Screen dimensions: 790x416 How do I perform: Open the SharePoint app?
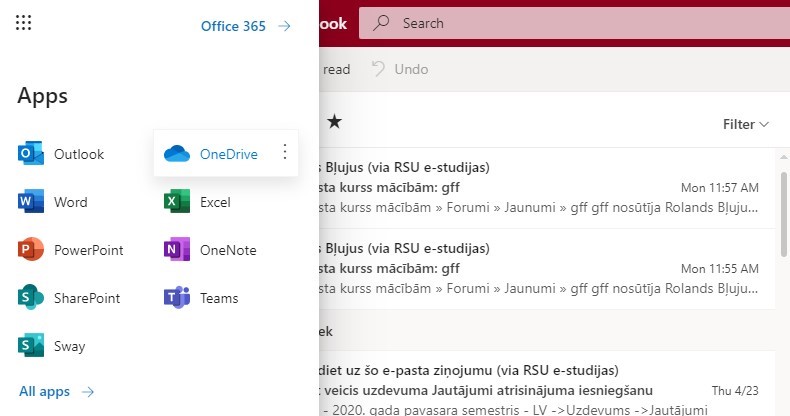69,298
